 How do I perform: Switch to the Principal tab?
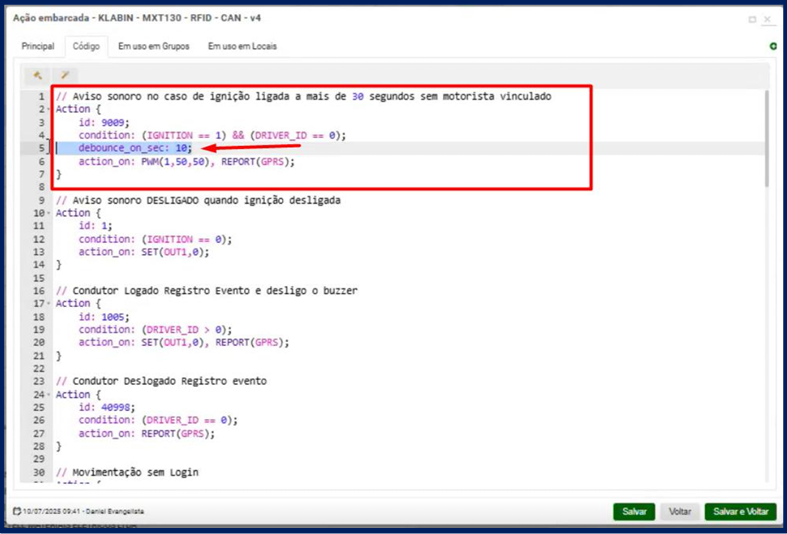click(x=38, y=46)
